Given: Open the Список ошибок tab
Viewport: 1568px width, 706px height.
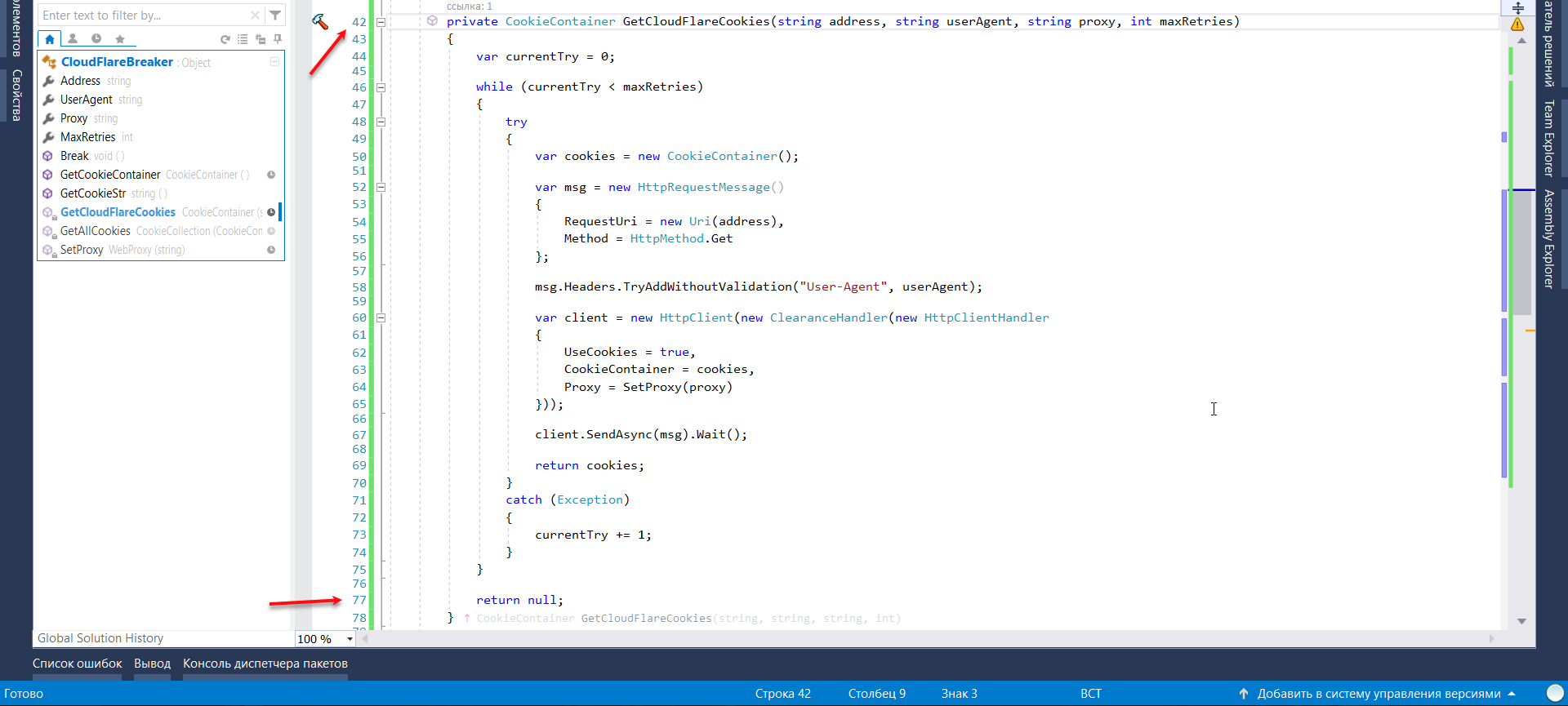Looking at the screenshot, I should click(77, 664).
